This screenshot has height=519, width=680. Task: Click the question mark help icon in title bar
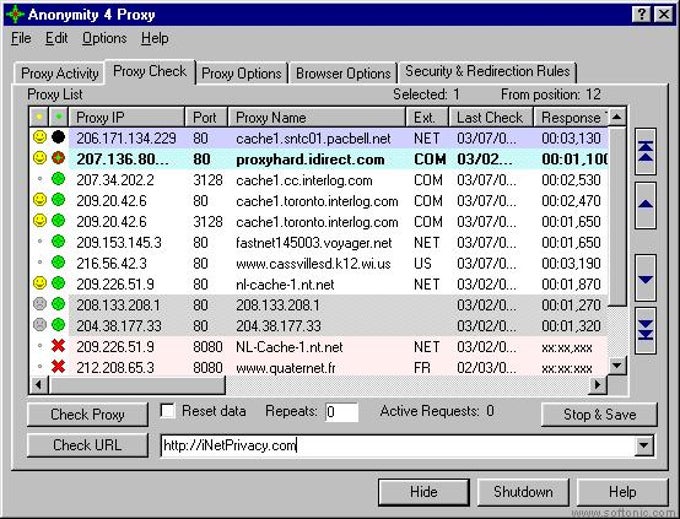(641, 14)
